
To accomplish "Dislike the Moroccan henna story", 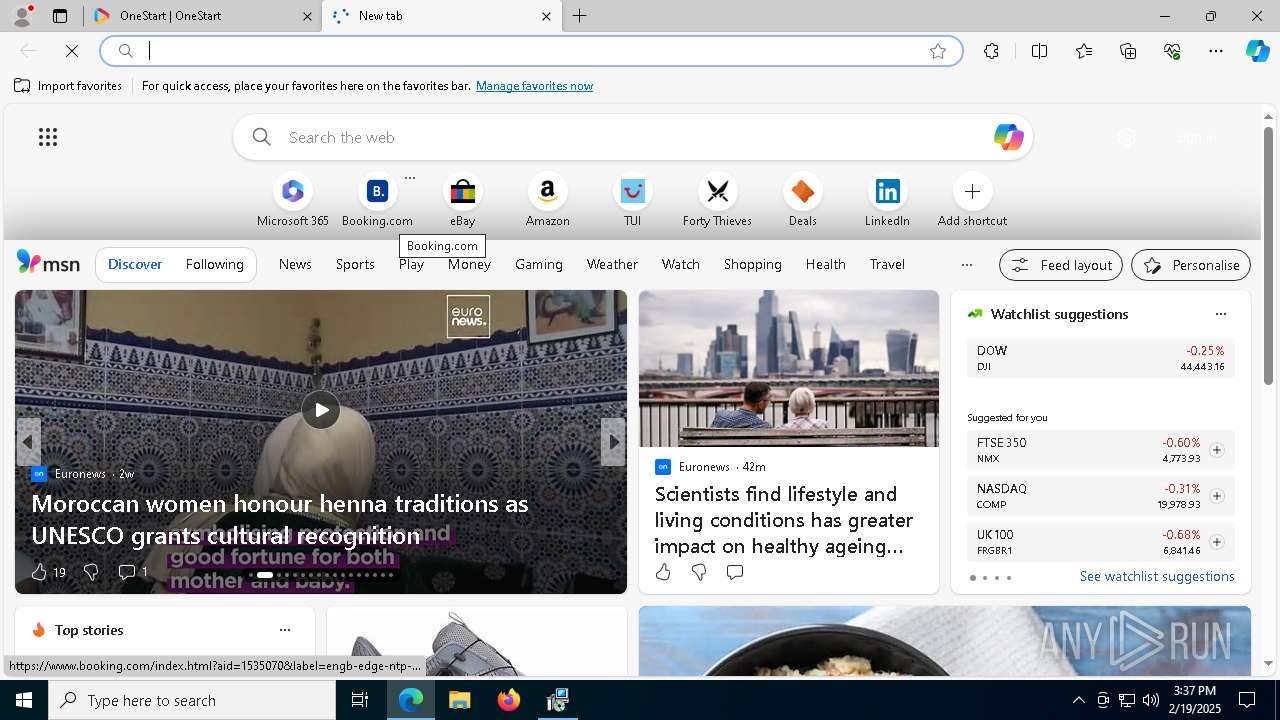I will 91,572.
